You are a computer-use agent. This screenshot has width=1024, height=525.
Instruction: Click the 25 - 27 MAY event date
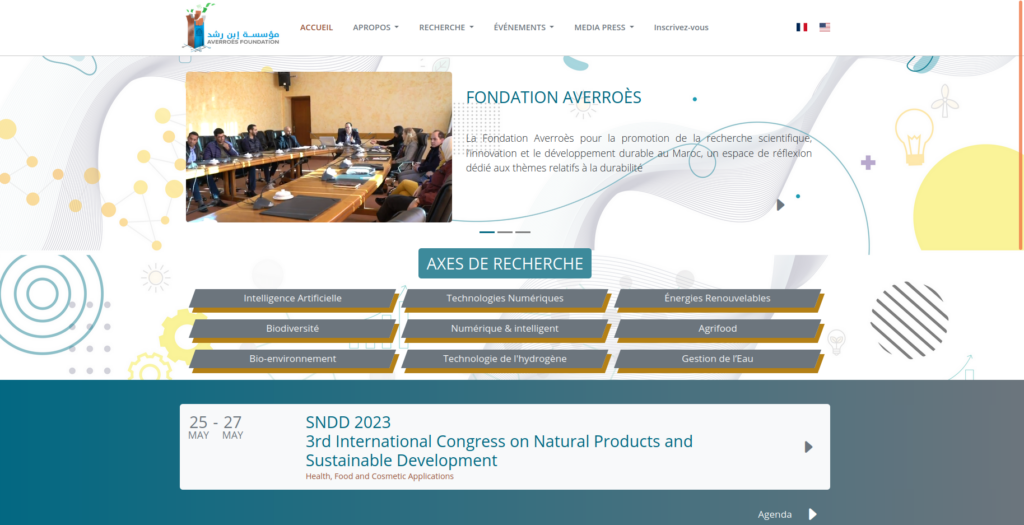(216, 428)
